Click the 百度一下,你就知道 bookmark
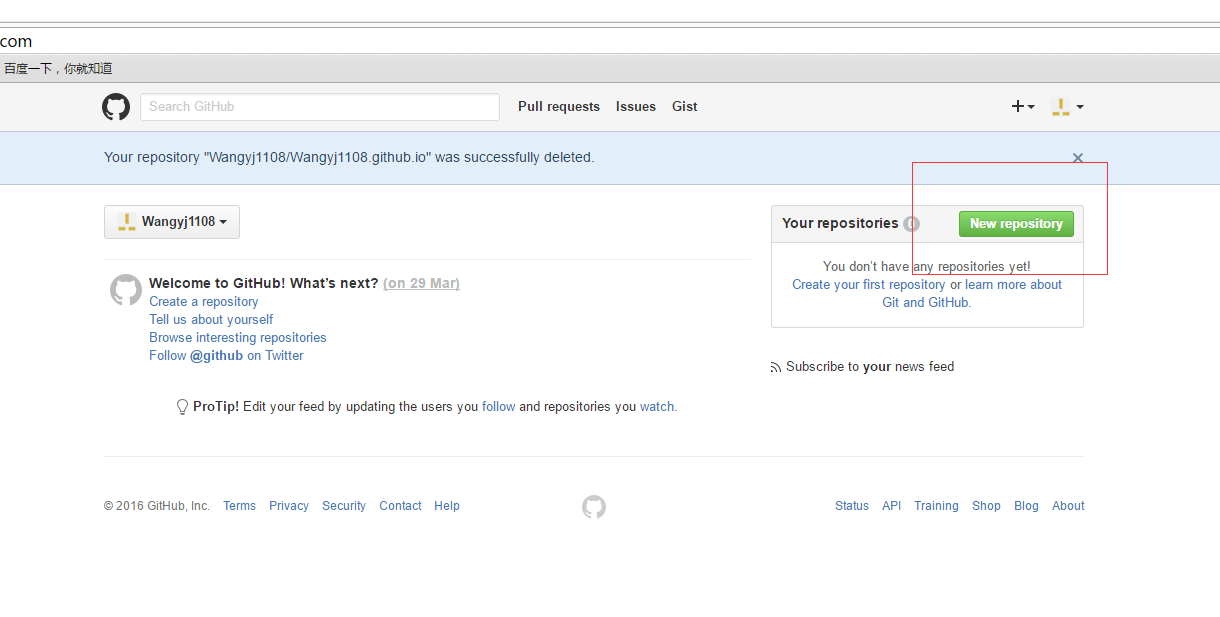The height and width of the screenshot is (617, 1220). coord(58,69)
